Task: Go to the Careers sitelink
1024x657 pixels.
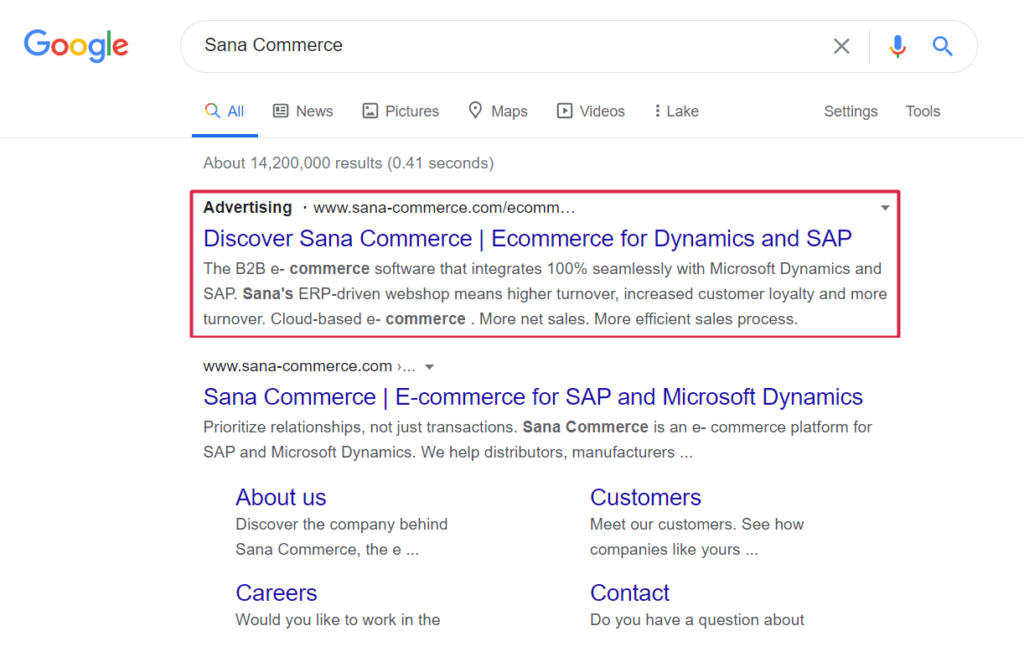Action: 276,593
